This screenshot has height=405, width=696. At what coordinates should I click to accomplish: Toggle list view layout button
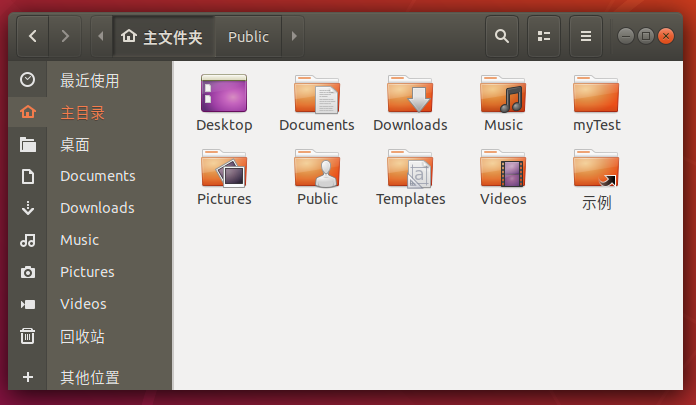[x=544, y=36]
